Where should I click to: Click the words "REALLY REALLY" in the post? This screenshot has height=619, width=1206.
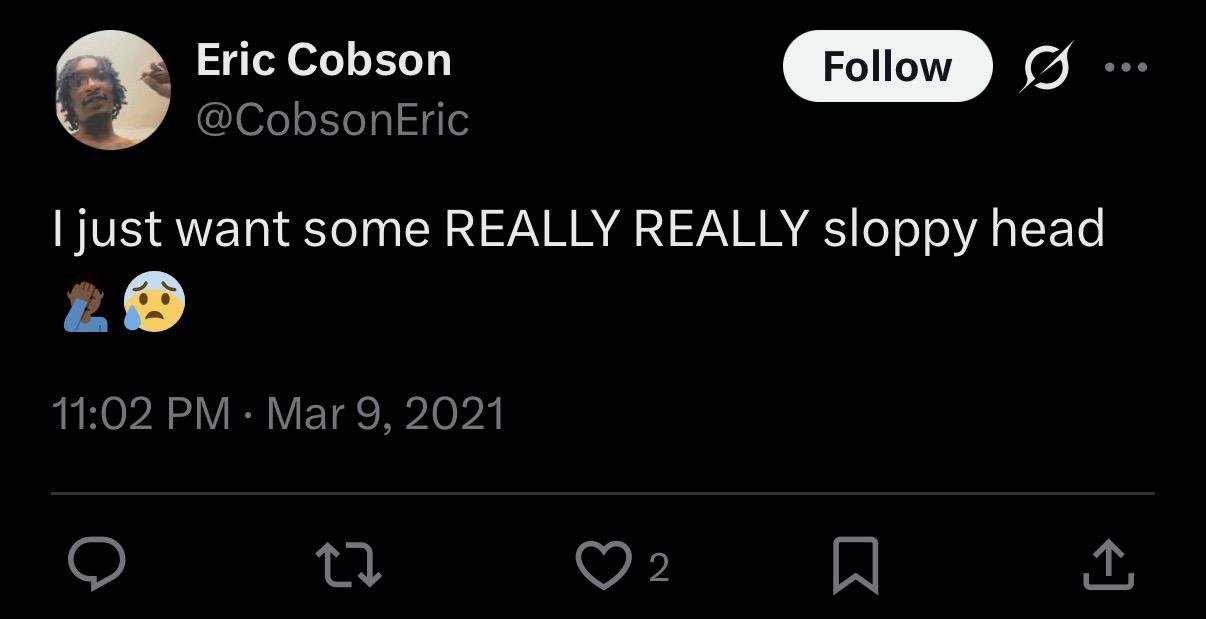[x=625, y=230]
